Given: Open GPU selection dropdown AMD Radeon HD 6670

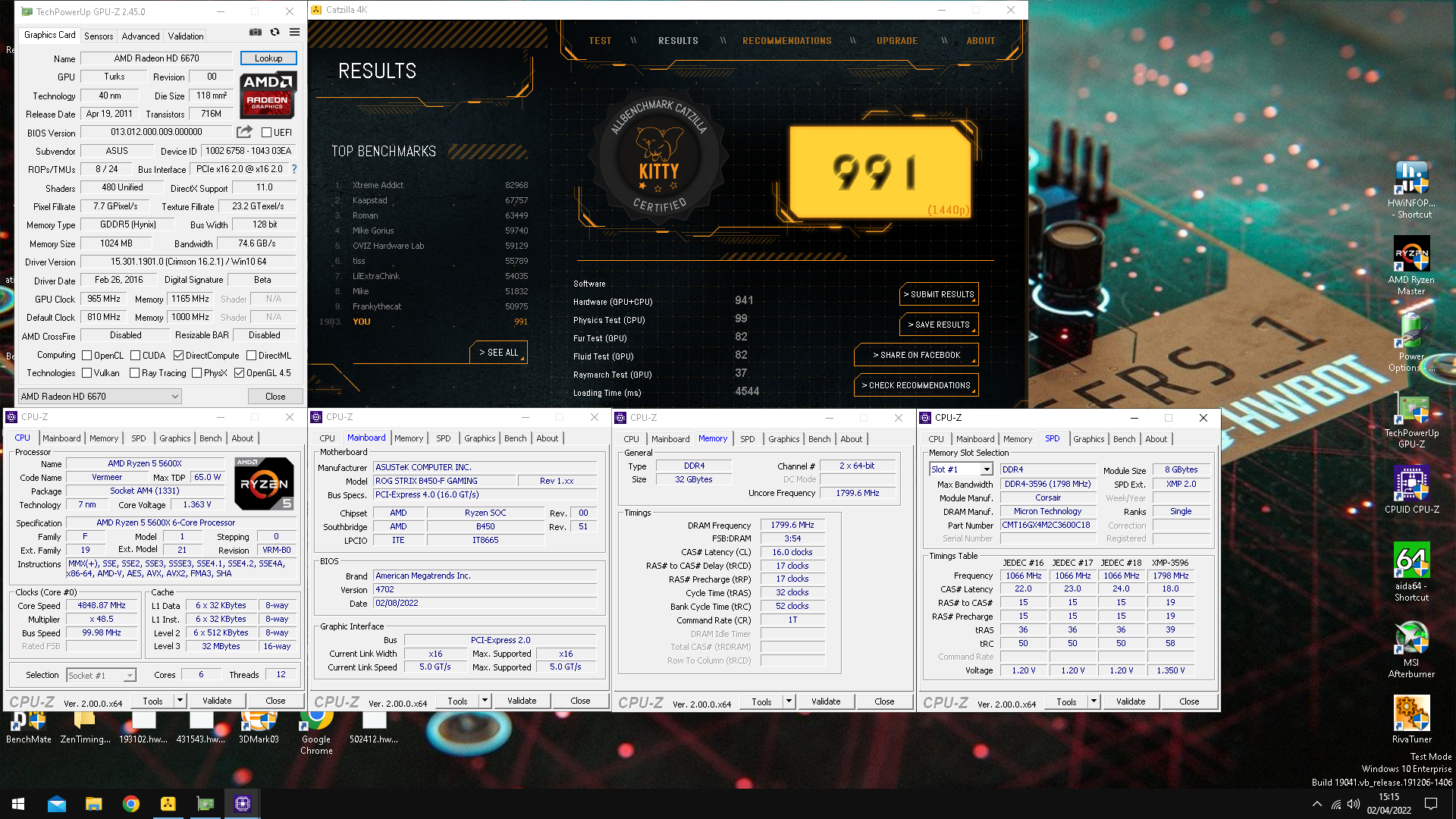Looking at the screenshot, I should (100, 397).
